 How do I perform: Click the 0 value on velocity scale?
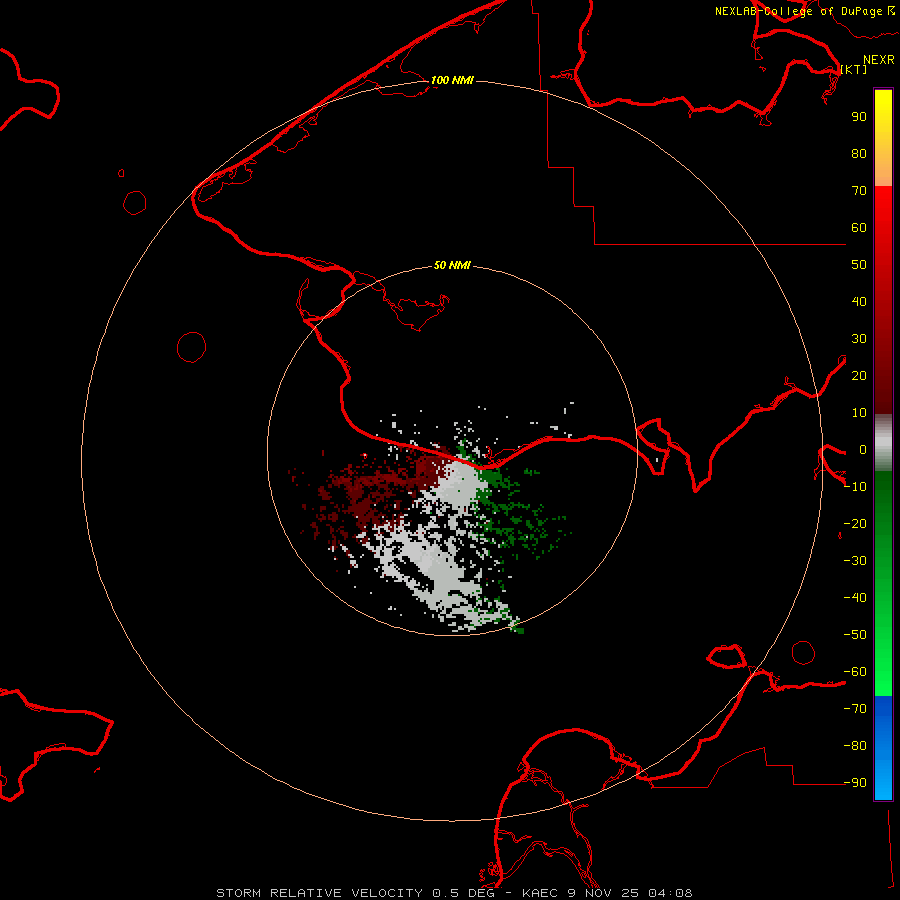pyautogui.click(x=863, y=449)
